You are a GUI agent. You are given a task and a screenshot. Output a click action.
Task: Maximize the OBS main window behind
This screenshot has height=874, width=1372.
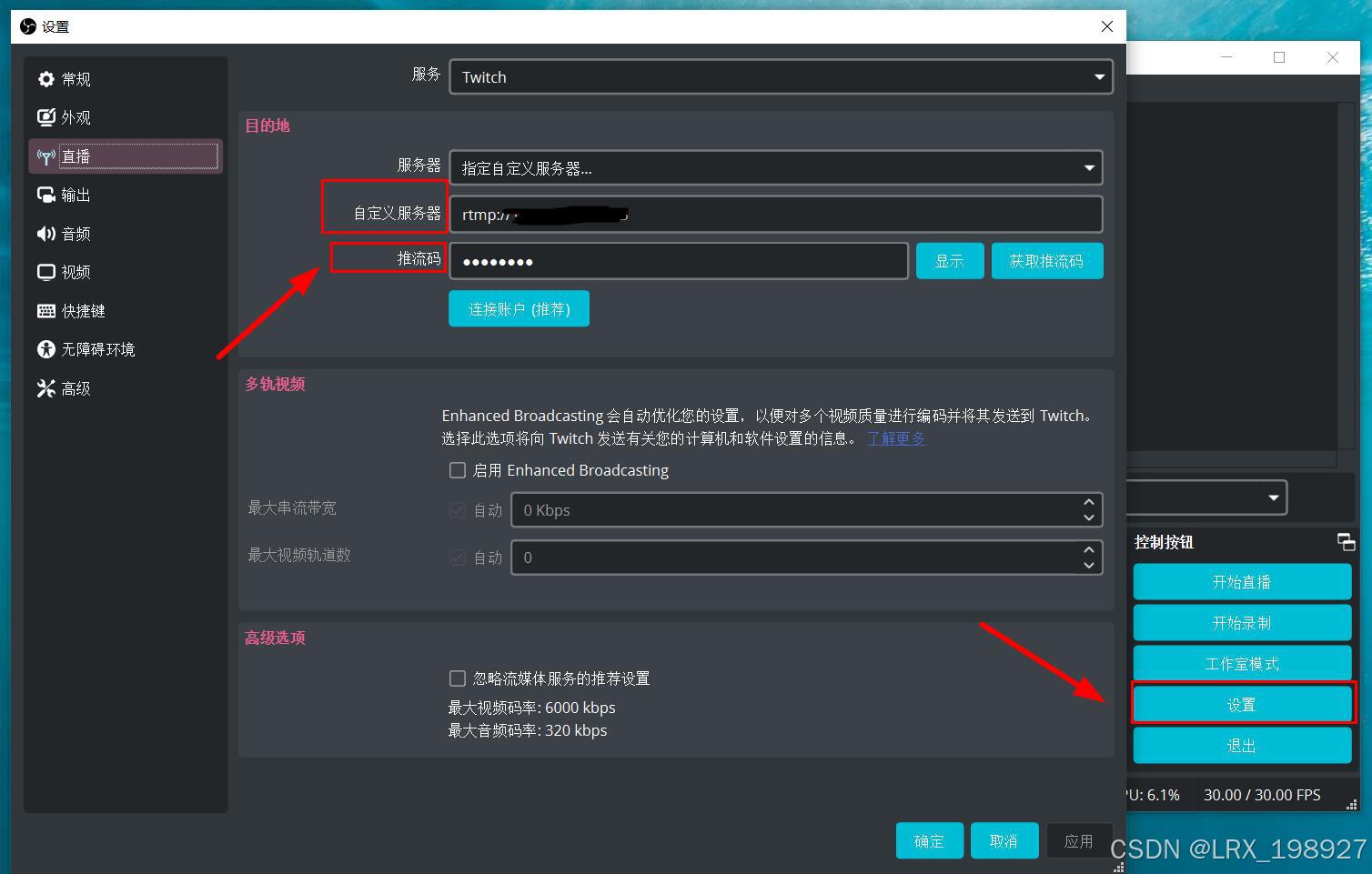1279,57
